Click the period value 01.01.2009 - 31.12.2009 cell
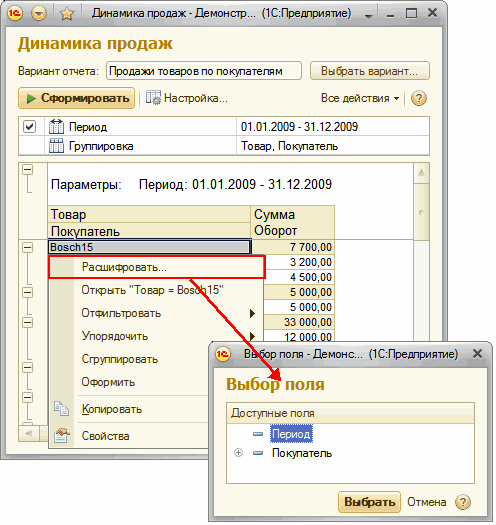The width and height of the screenshot is (496, 525). tap(333, 127)
